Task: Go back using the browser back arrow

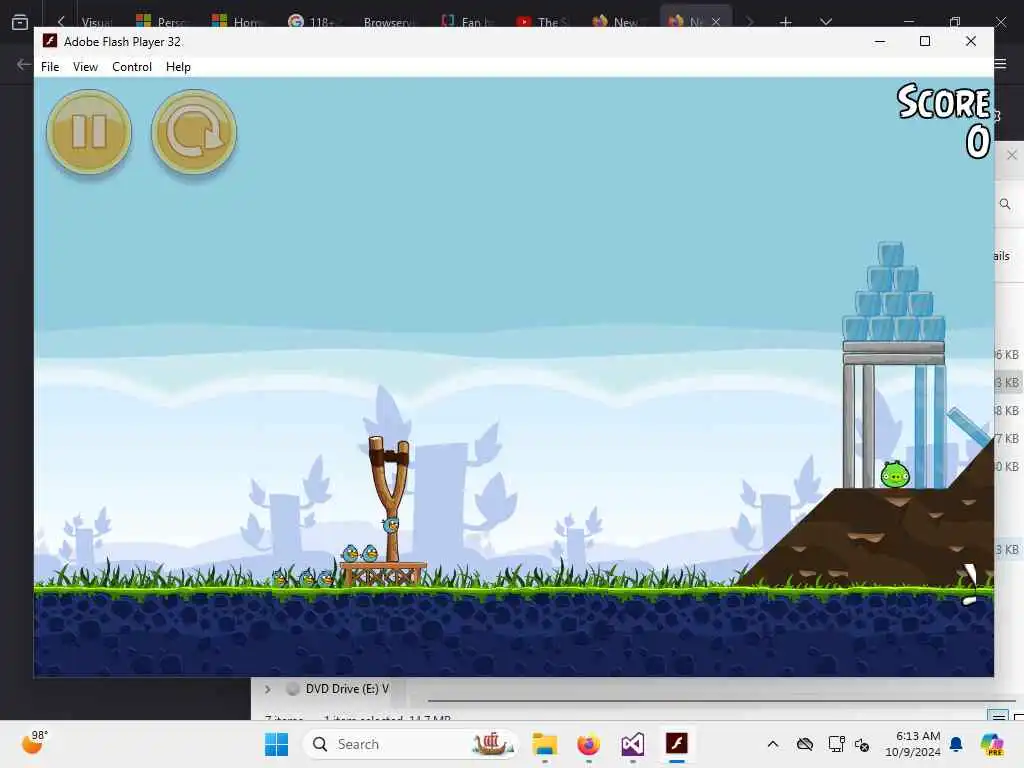Action: tap(24, 64)
